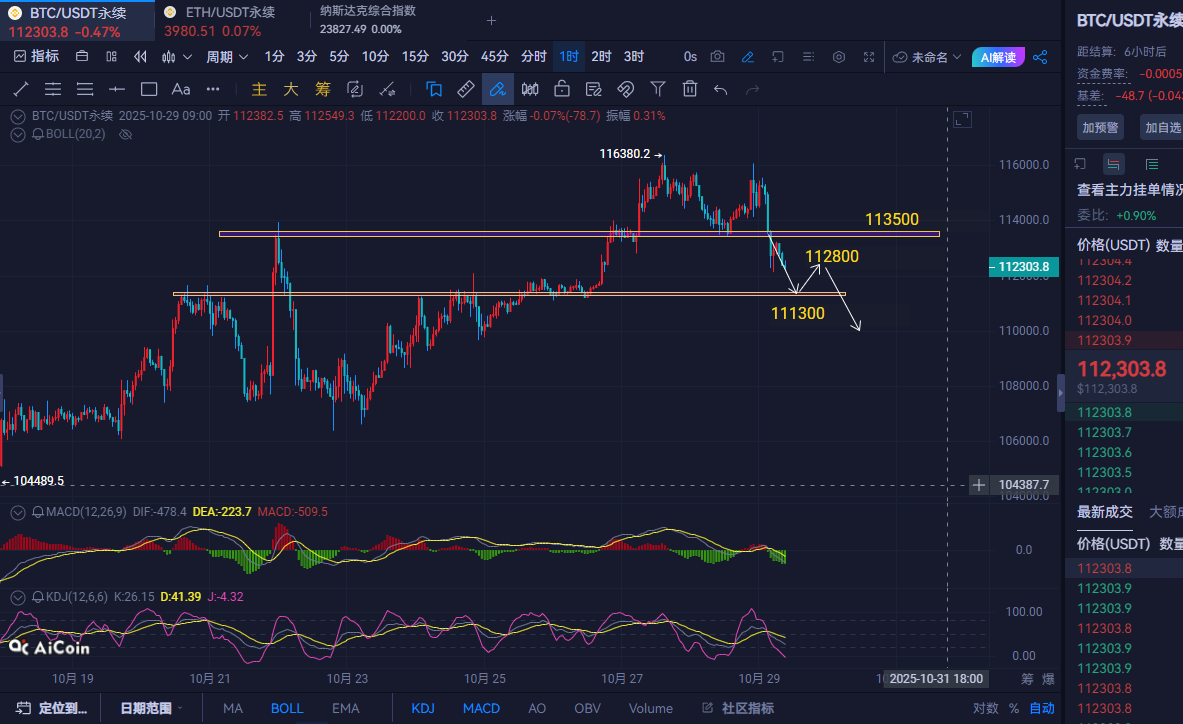
Task: Click the 加预警 alert button
Action: (x=1100, y=127)
